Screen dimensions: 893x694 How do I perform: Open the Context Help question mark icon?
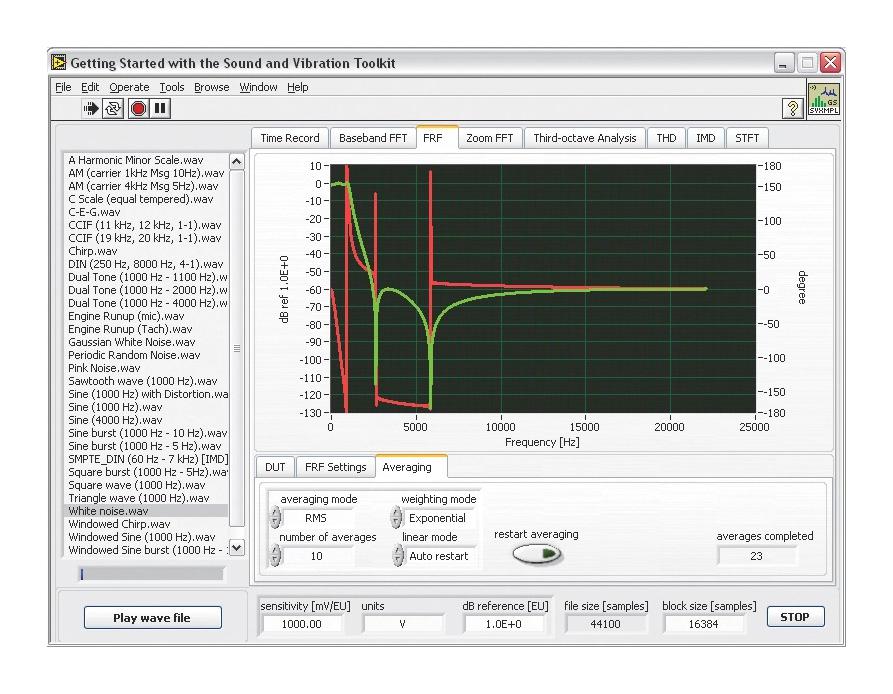[x=792, y=108]
